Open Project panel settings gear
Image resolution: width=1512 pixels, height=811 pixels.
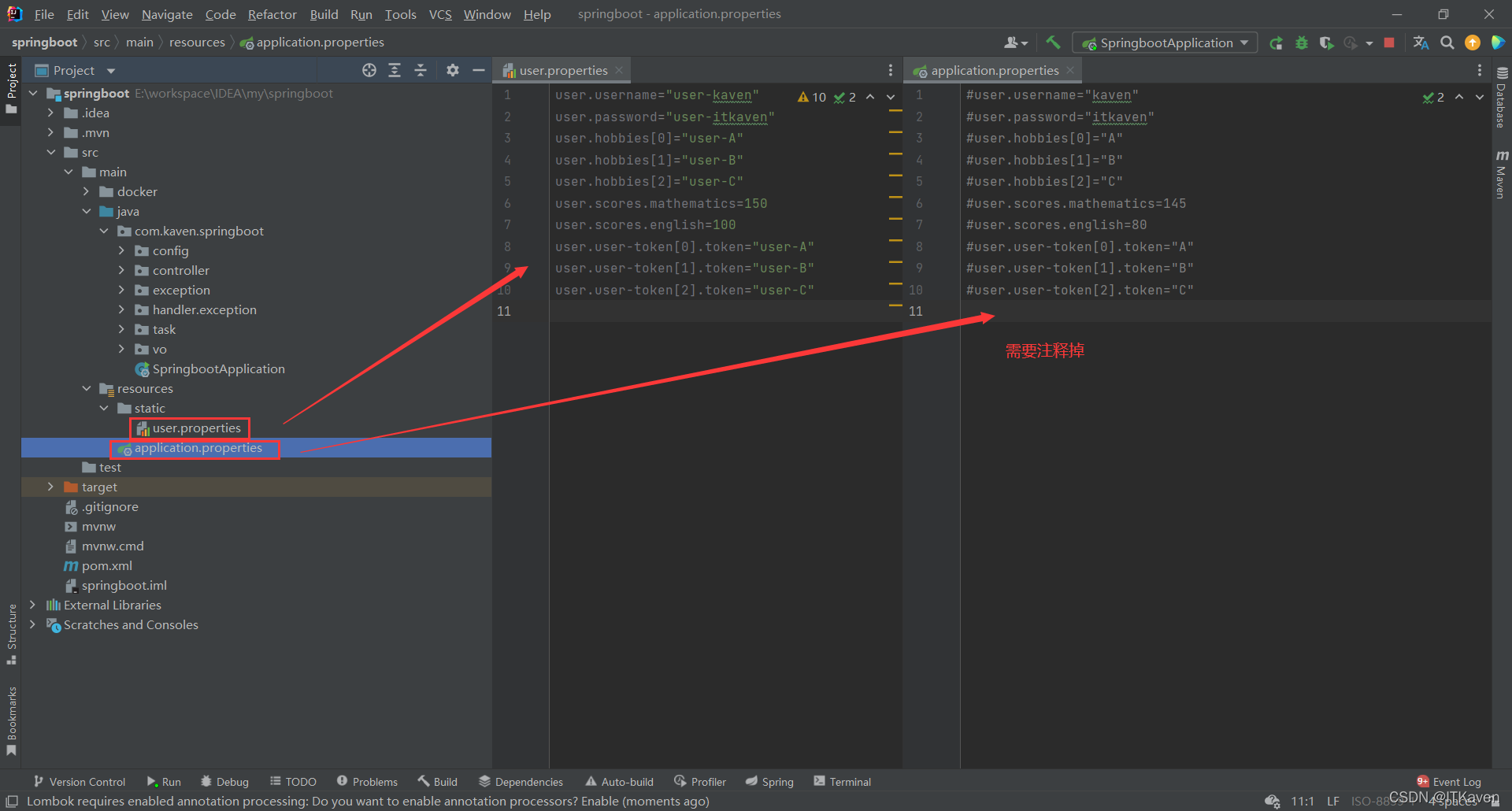pos(452,70)
